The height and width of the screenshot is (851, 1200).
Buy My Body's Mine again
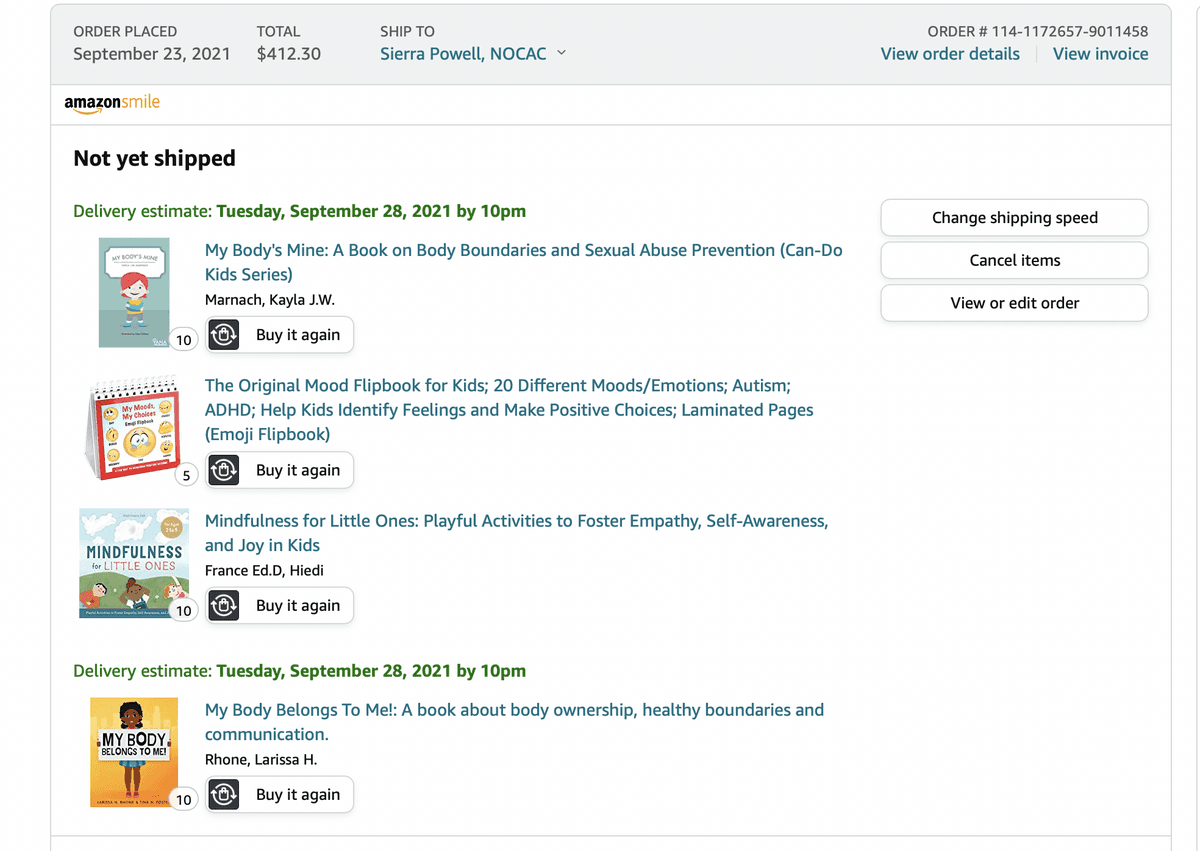click(280, 335)
